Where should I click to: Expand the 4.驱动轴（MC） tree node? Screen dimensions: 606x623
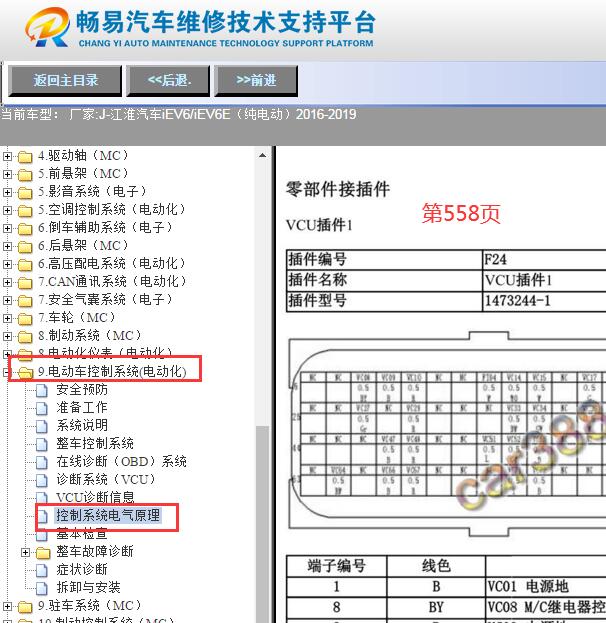click(7, 156)
